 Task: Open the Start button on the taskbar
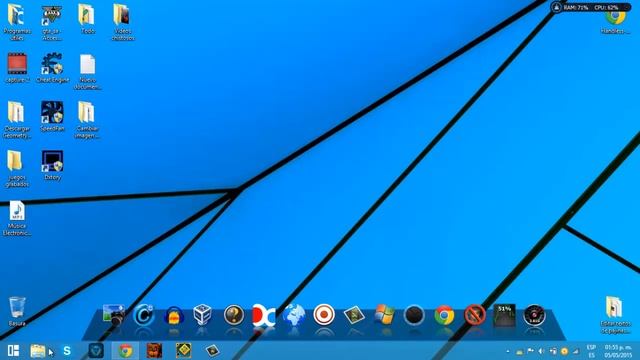pos(13,351)
